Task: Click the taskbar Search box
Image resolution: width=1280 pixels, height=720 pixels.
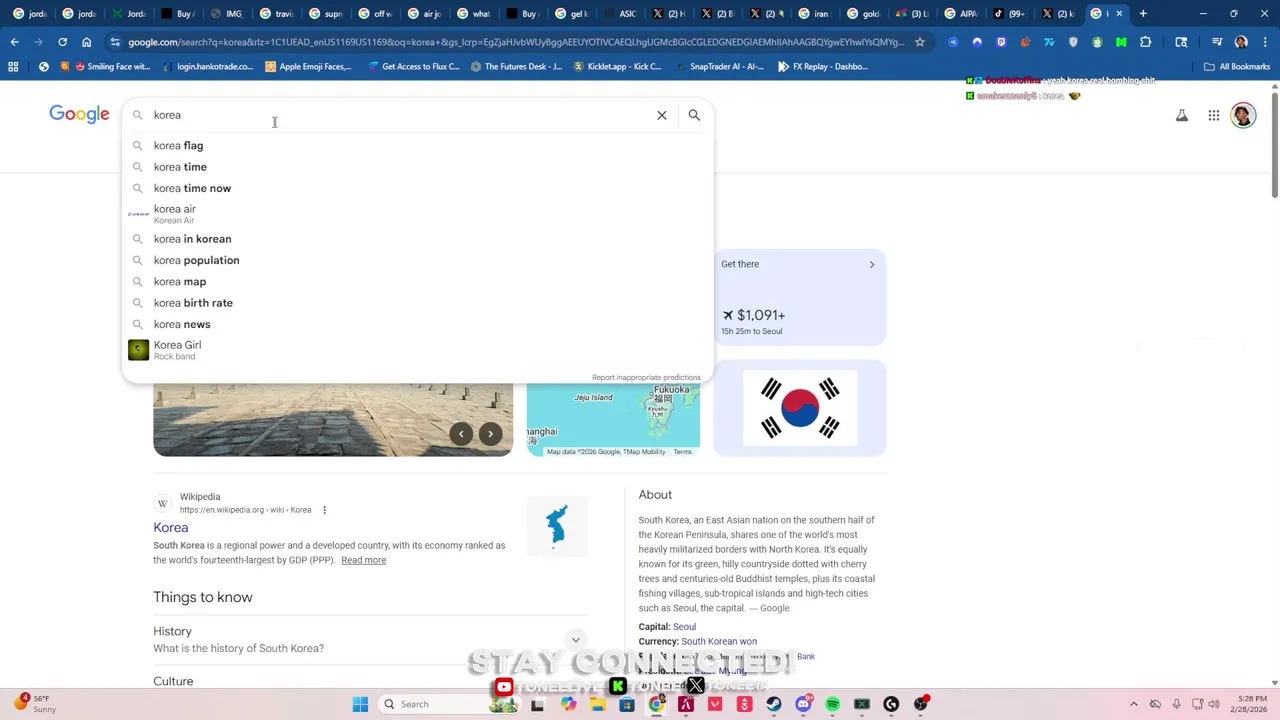Action: point(450,704)
